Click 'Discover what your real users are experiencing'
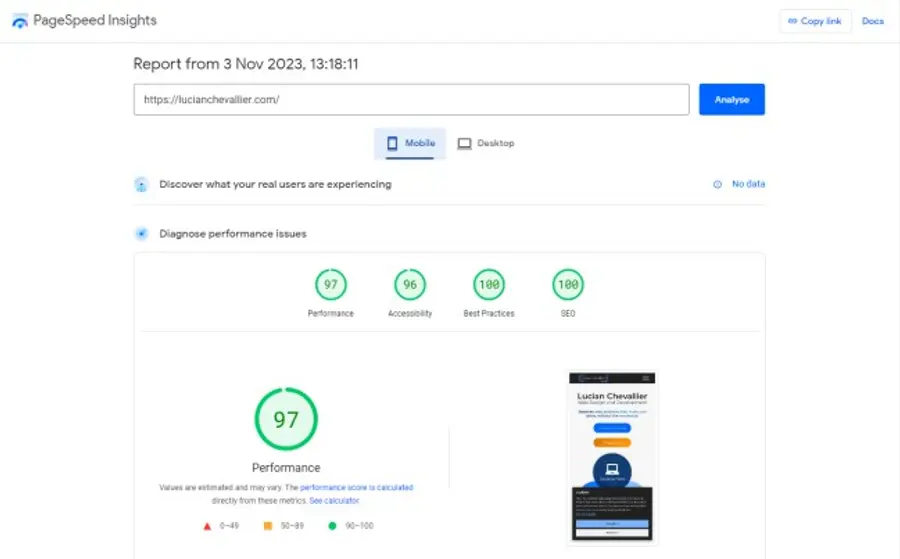 pos(276,184)
